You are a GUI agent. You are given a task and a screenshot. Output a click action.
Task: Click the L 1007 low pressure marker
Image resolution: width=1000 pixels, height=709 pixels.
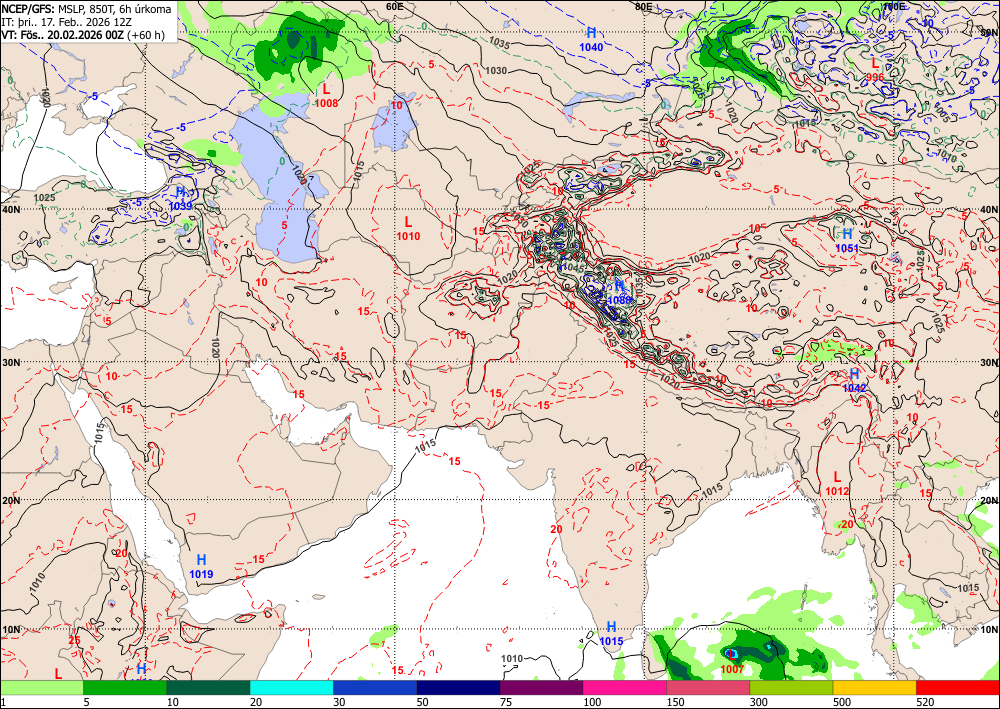[732, 661]
